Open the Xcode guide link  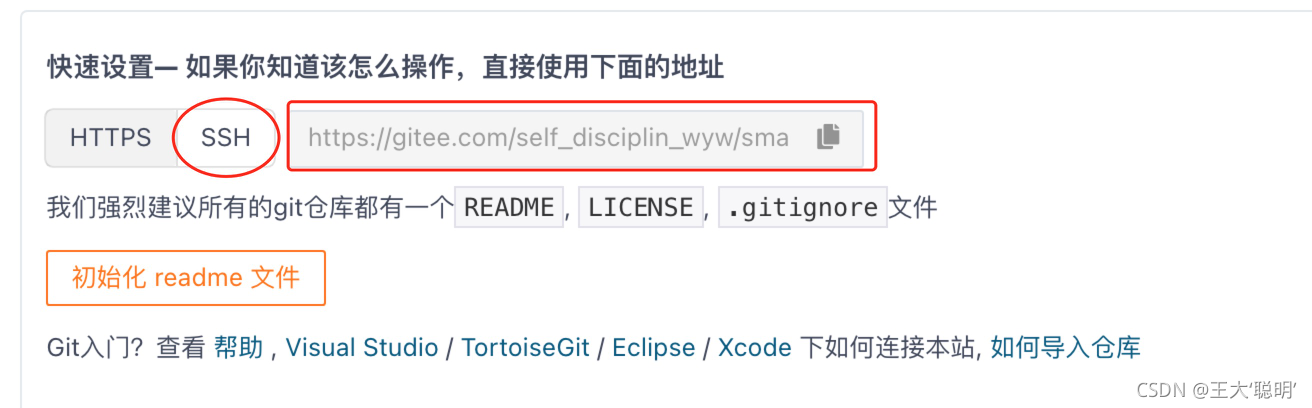point(755,348)
